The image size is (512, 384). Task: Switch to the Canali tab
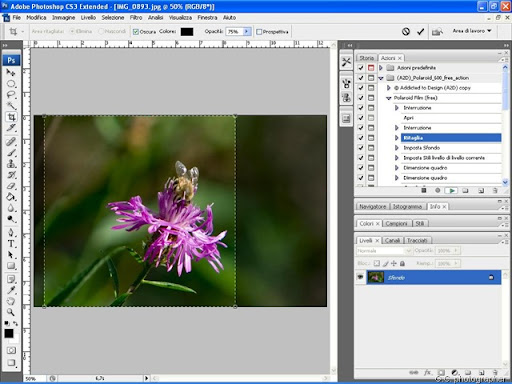[x=392, y=240]
